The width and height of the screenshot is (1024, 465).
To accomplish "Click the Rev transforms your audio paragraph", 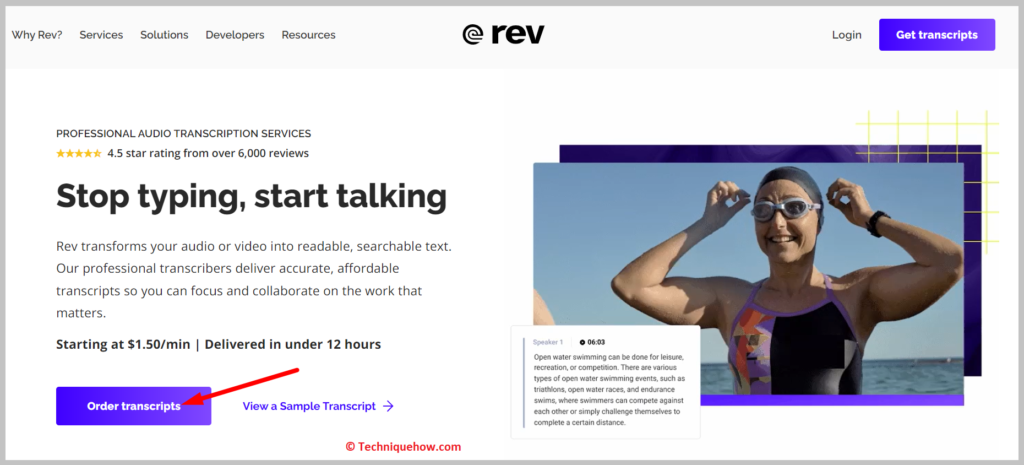I will (x=254, y=280).
